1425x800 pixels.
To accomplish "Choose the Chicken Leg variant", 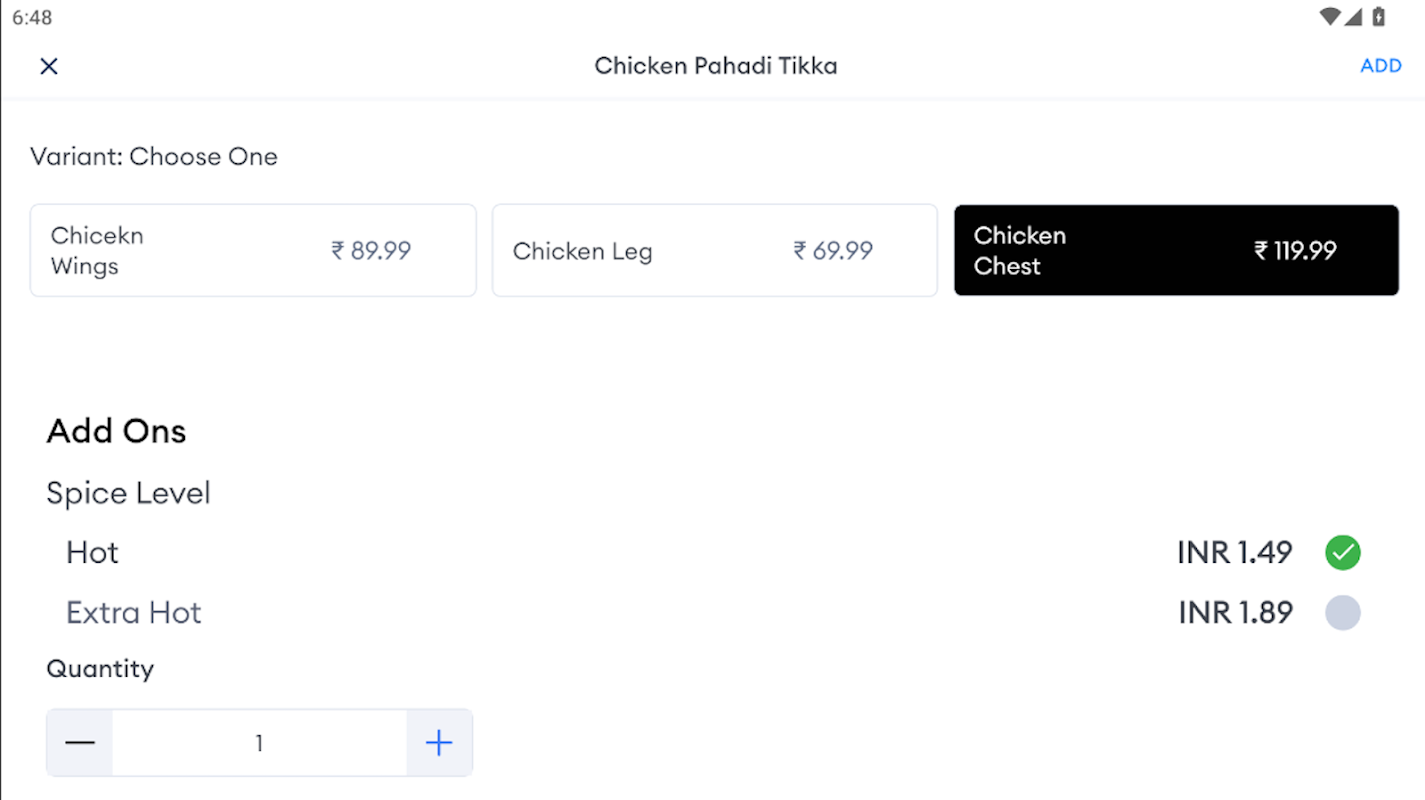I will 714,251.
